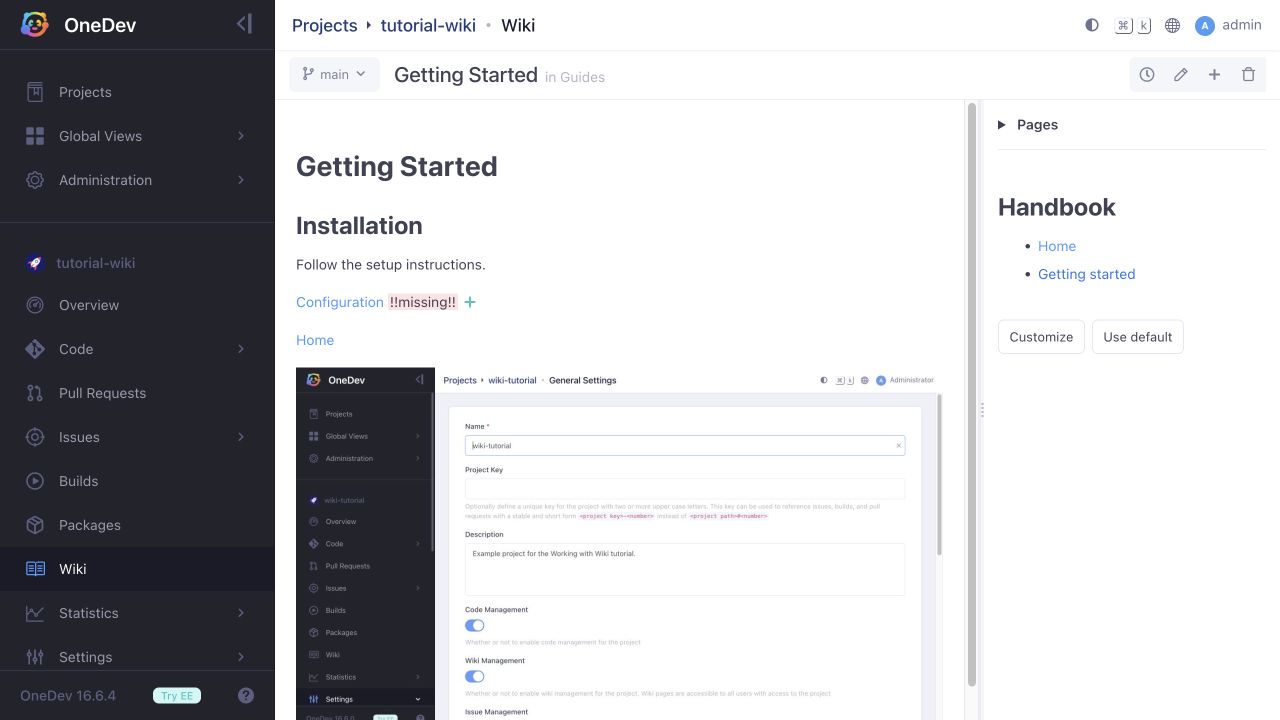
Task: Create the missing Configuration page plus icon
Action: (470, 302)
